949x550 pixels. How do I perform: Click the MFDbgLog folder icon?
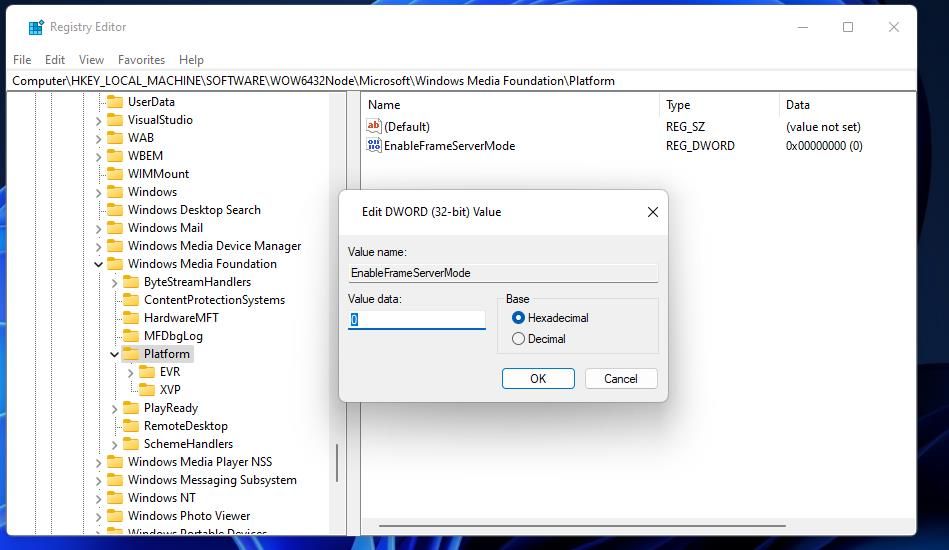point(131,336)
